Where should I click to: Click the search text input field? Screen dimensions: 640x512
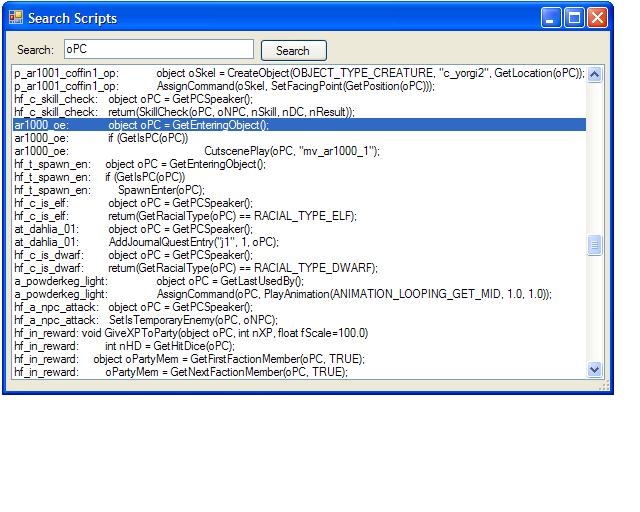coord(158,49)
